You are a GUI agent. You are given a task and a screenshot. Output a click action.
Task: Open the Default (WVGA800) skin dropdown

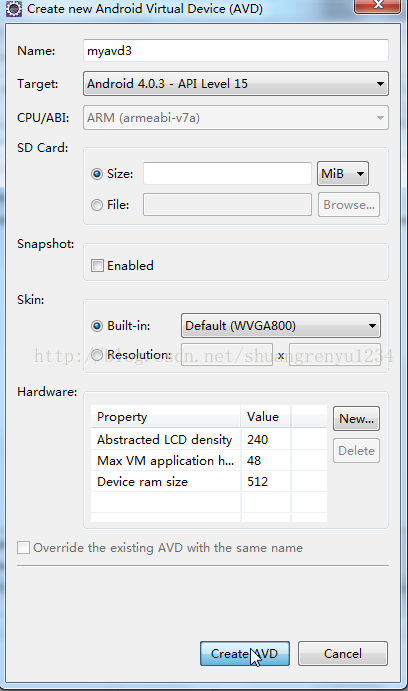281,326
